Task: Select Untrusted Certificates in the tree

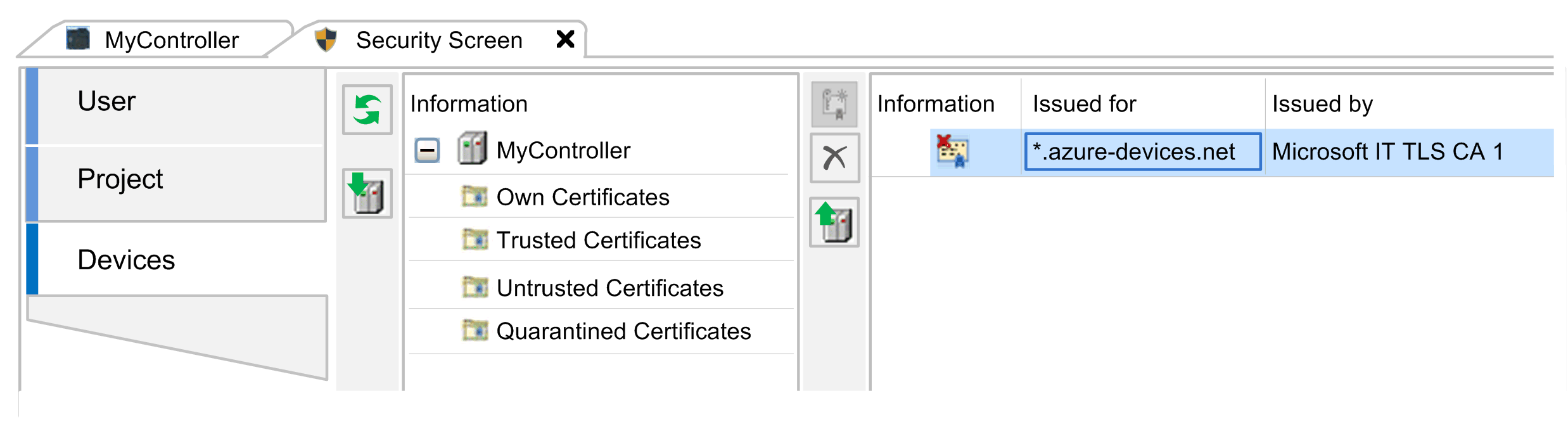Action: tap(609, 288)
